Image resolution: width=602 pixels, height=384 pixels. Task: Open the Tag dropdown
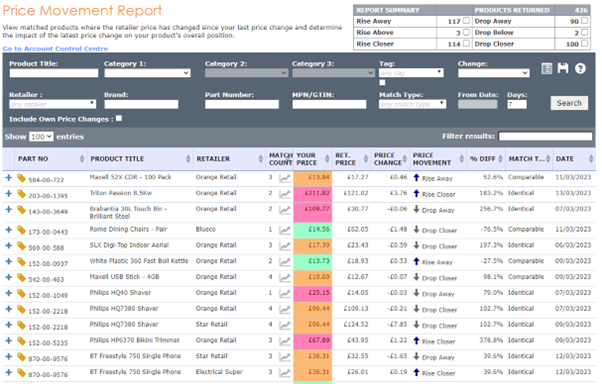tap(411, 73)
